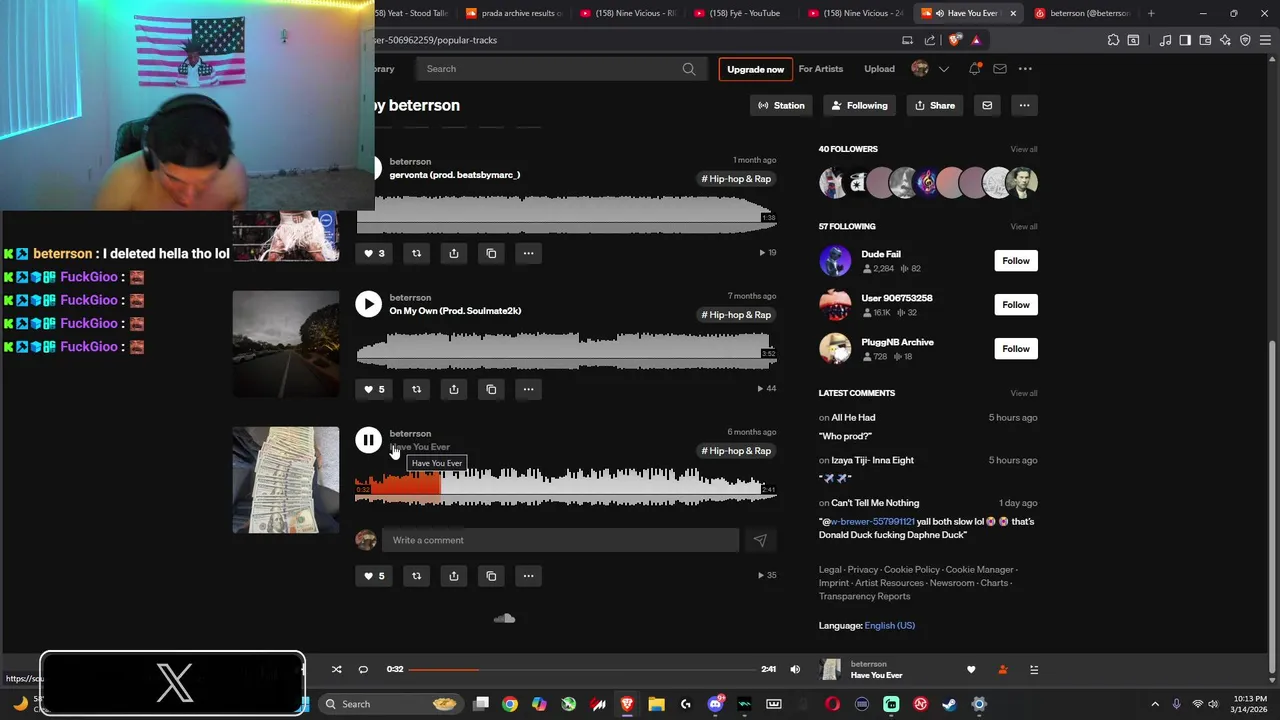Open Chrome from taskbar

tap(510, 704)
